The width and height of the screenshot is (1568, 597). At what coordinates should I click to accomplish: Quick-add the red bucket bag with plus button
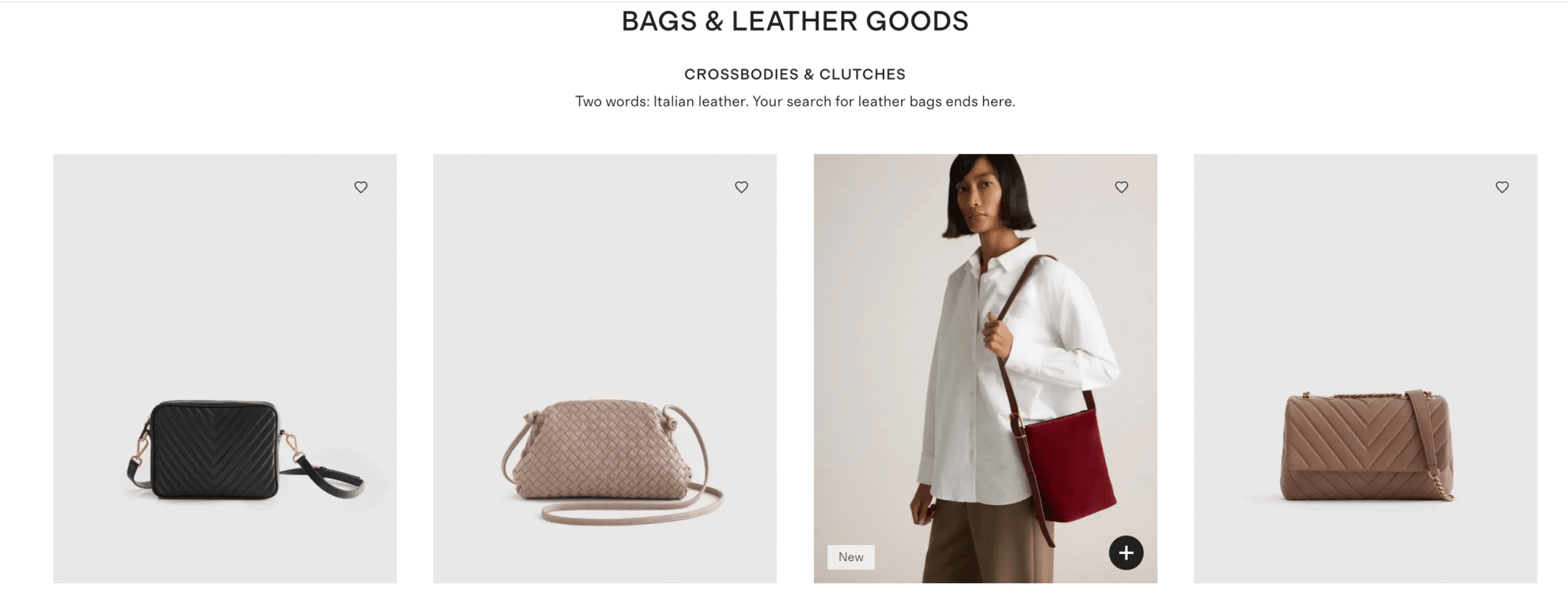tap(1126, 553)
